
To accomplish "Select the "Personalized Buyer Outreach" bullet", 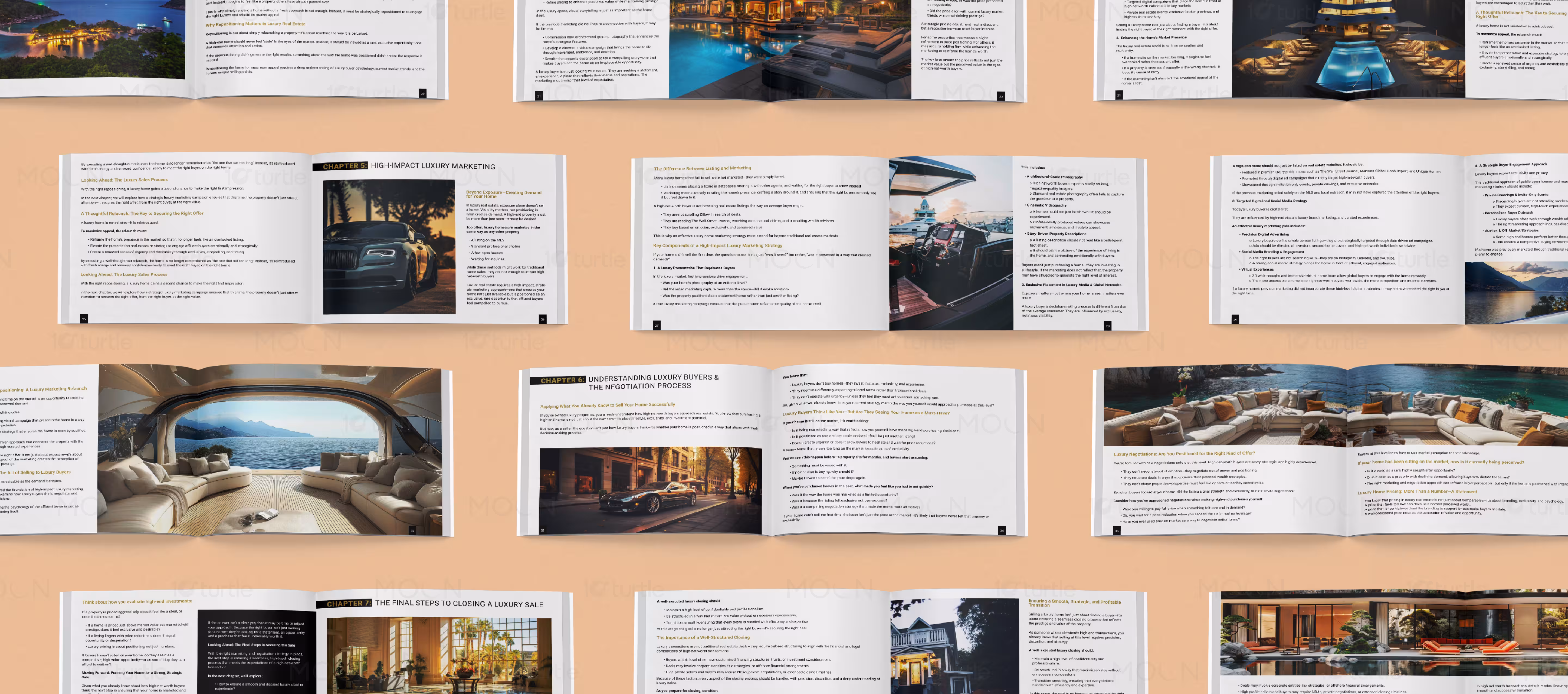I will coord(1508,213).
